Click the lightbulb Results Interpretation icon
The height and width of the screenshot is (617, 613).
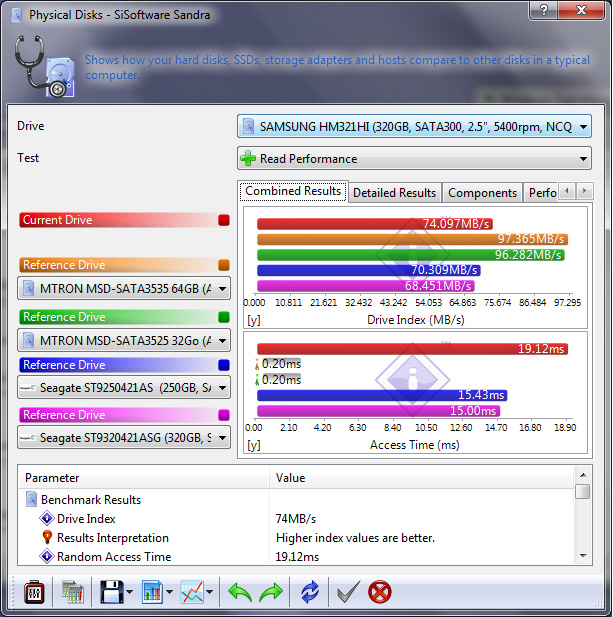[47, 537]
